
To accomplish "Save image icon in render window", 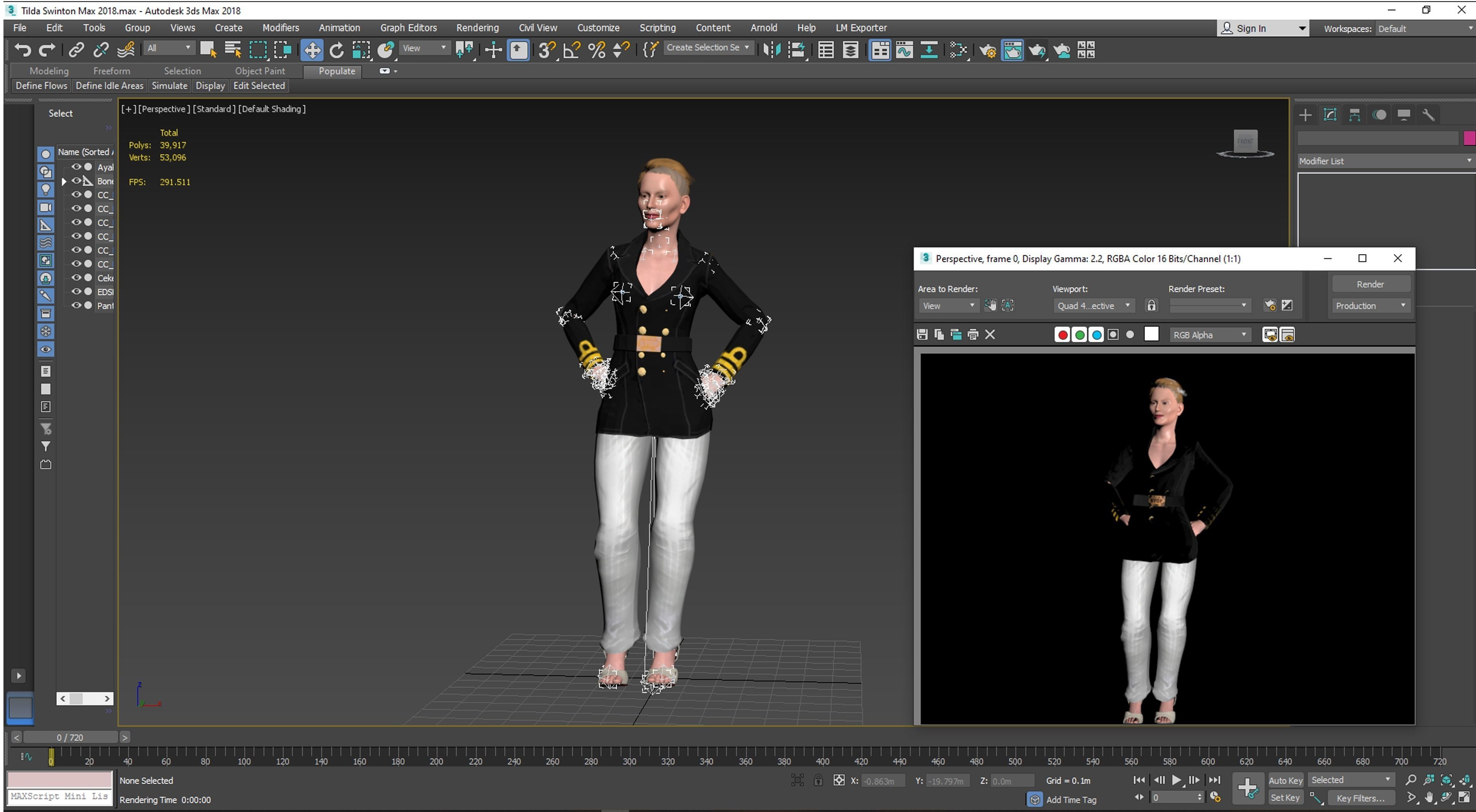I will (x=922, y=334).
